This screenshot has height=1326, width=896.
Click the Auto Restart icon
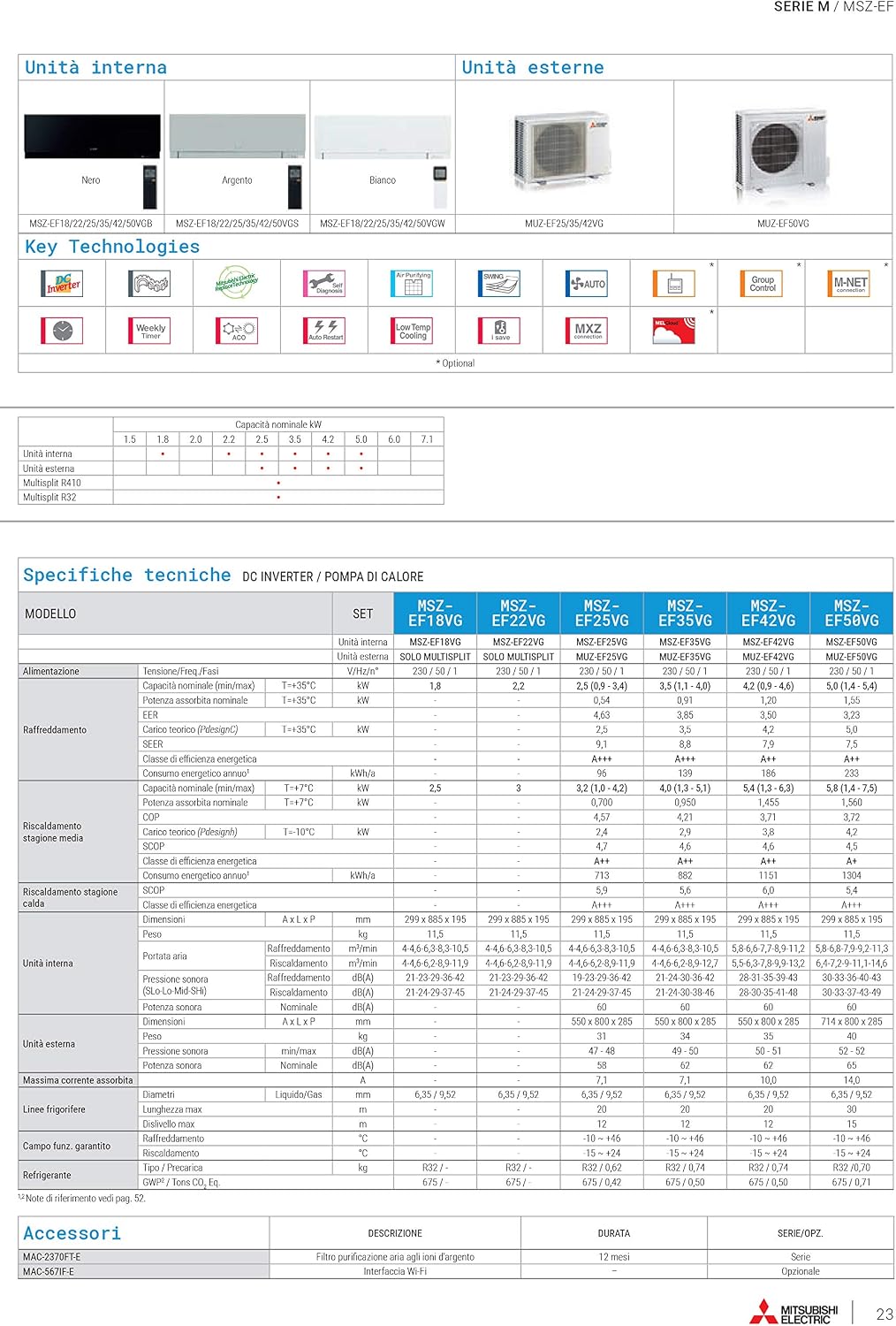[x=324, y=331]
